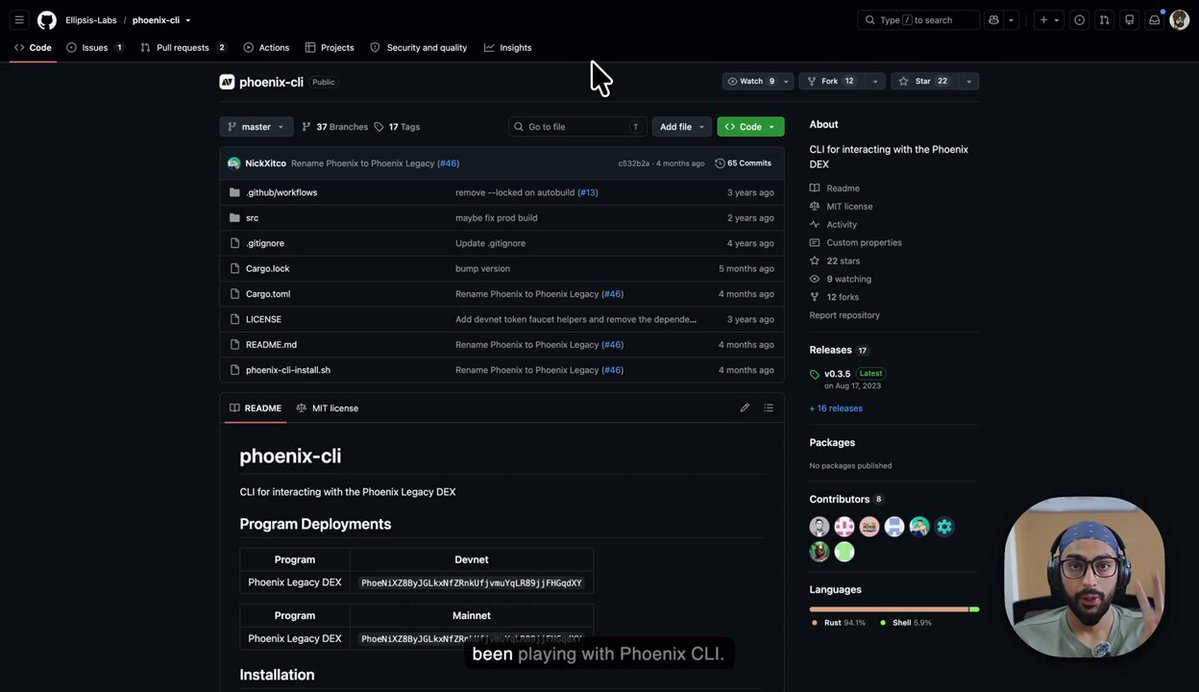The height and width of the screenshot is (692, 1199).
Task: Switch to the Issues tab
Action: [95, 47]
